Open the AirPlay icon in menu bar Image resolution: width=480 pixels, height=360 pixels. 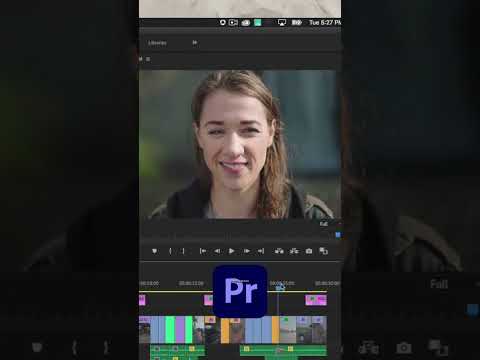pos(282,22)
